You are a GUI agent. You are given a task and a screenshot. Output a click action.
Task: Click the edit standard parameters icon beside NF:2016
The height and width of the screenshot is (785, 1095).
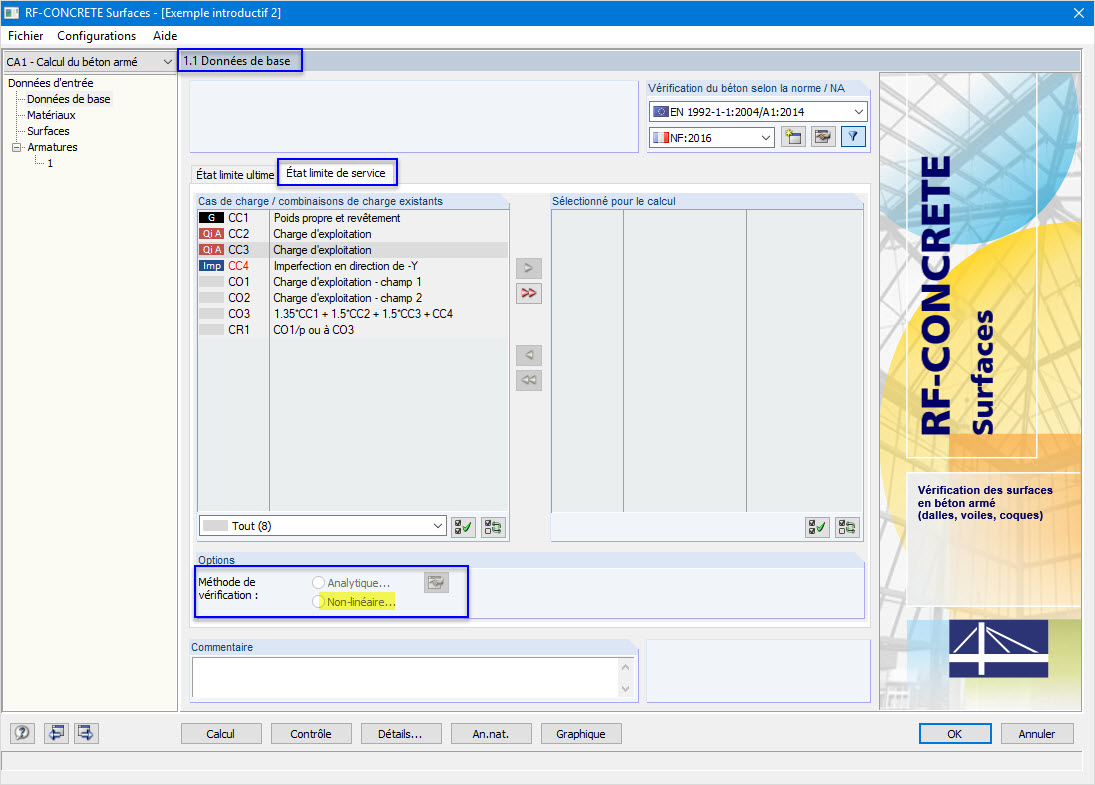coord(823,137)
